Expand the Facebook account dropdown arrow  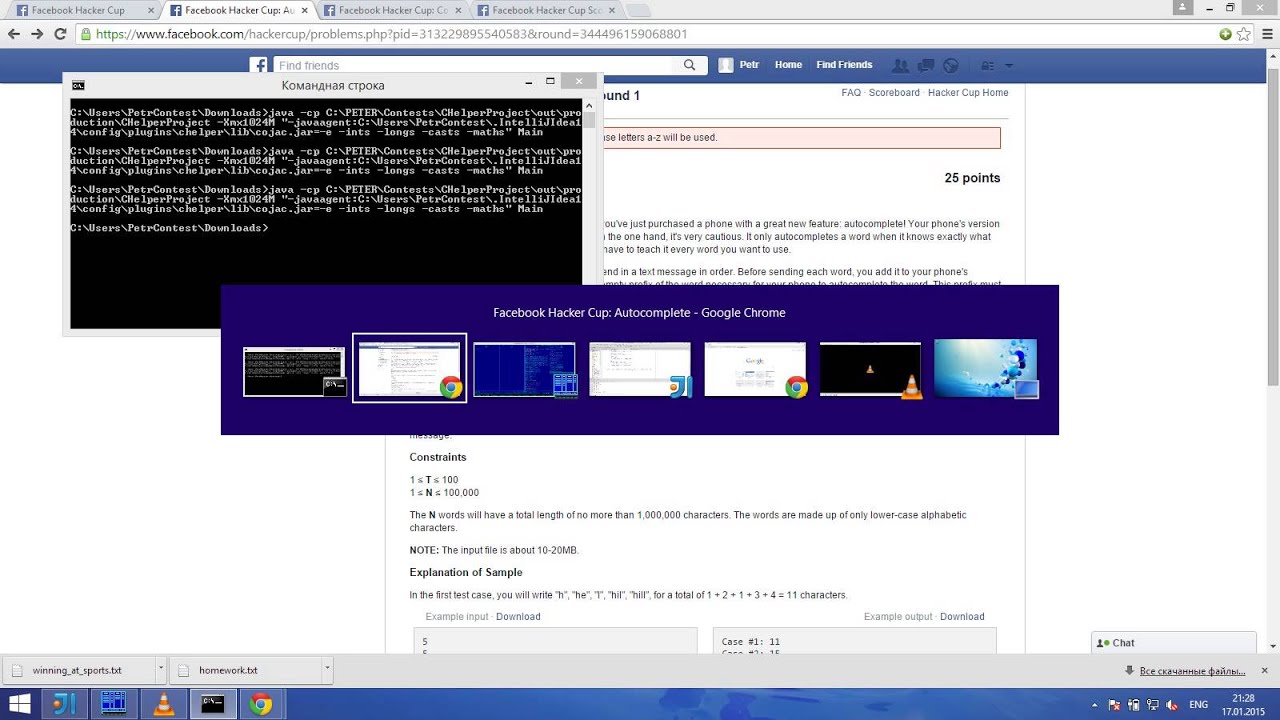1009,65
